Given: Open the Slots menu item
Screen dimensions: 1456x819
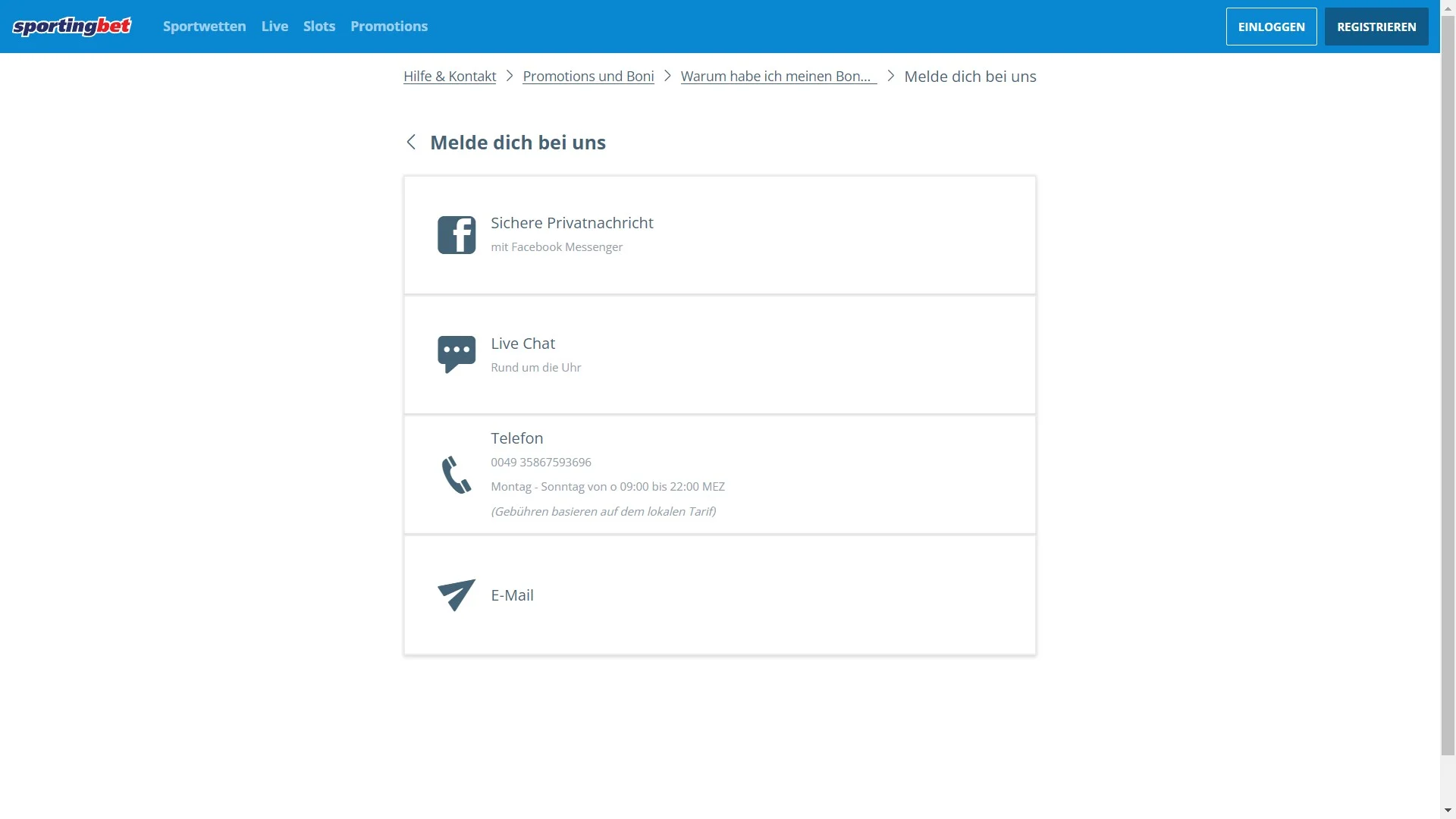Looking at the screenshot, I should (x=318, y=27).
